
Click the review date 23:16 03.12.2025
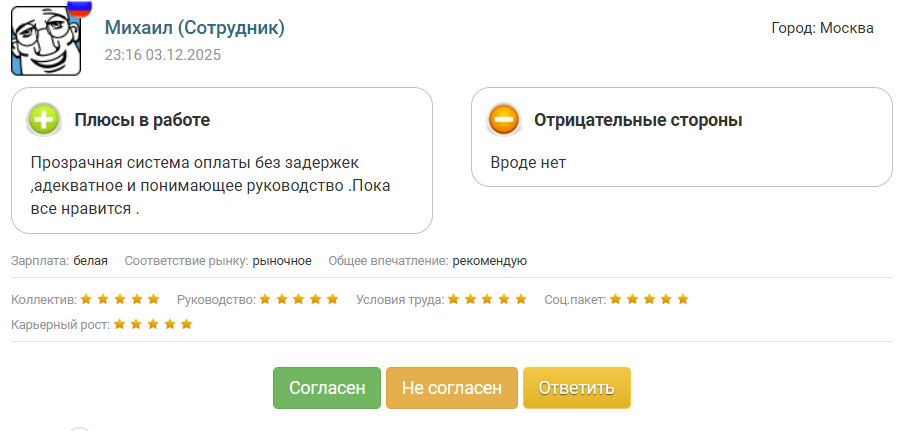[163, 55]
